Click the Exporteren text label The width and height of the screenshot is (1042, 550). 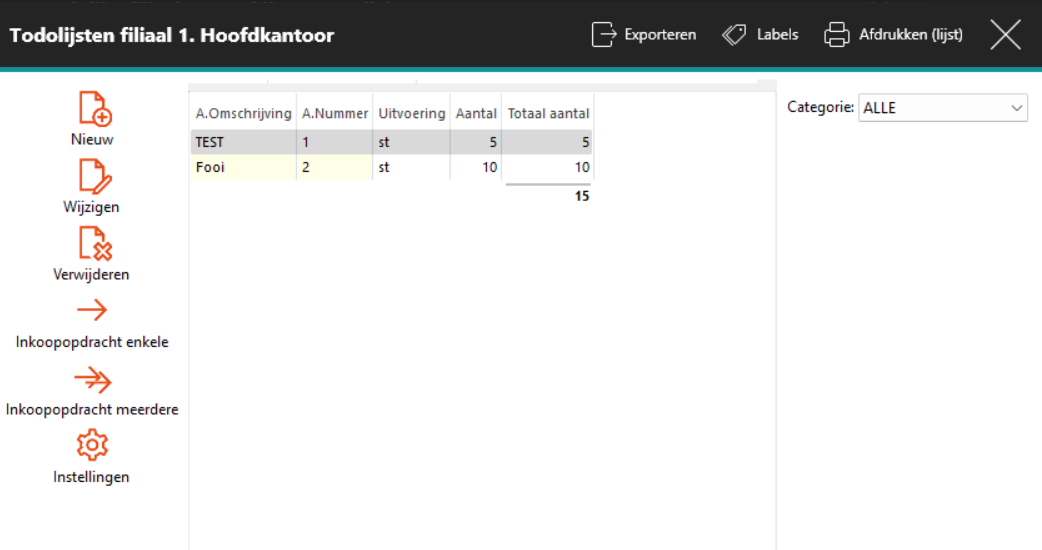pos(660,35)
